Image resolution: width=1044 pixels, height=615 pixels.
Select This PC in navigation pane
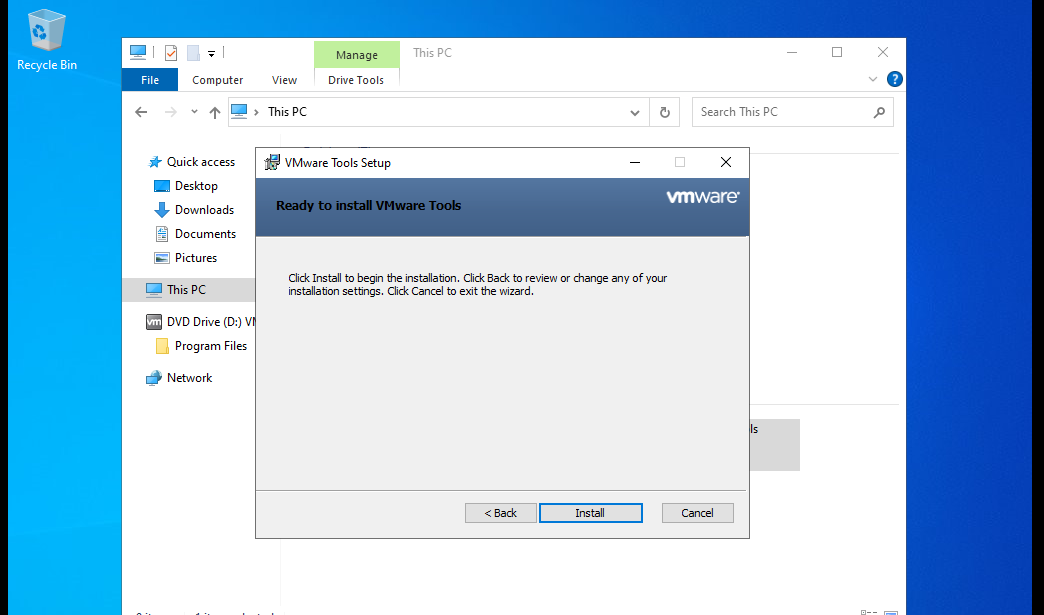pyautogui.click(x=188, y=290)
